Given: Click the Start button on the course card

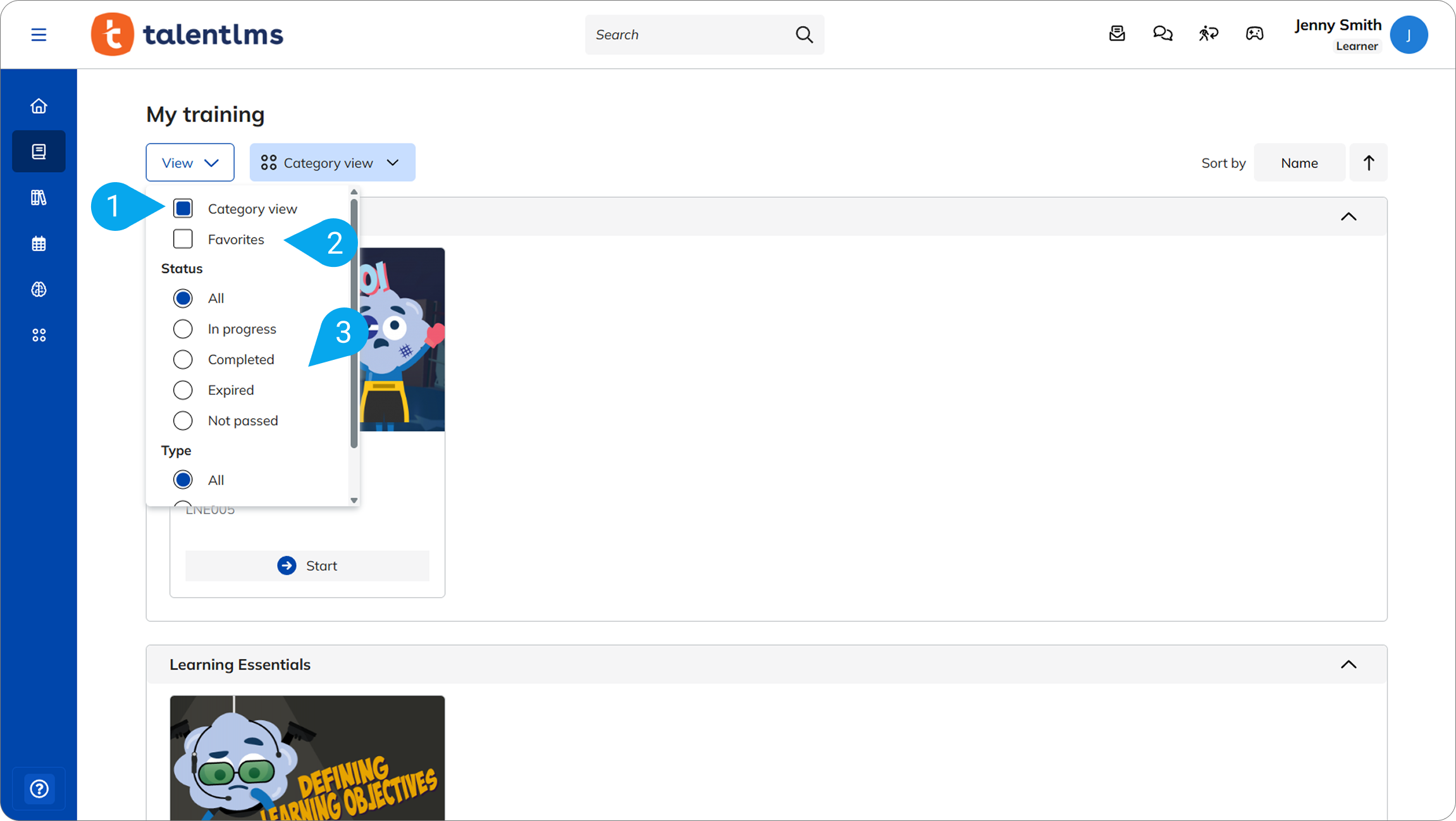Looking at the screenshot, I should coord(307,565).
